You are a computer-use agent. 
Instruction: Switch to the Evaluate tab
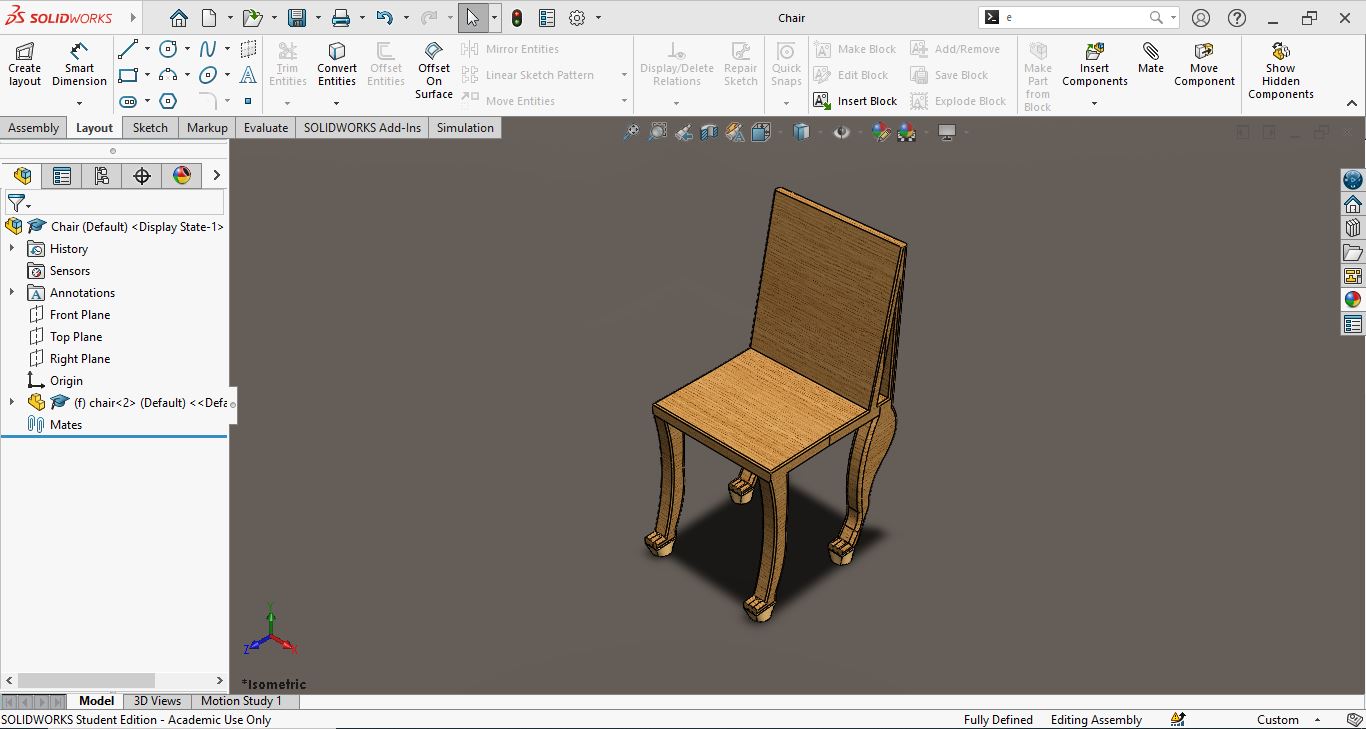pos(266,128)
